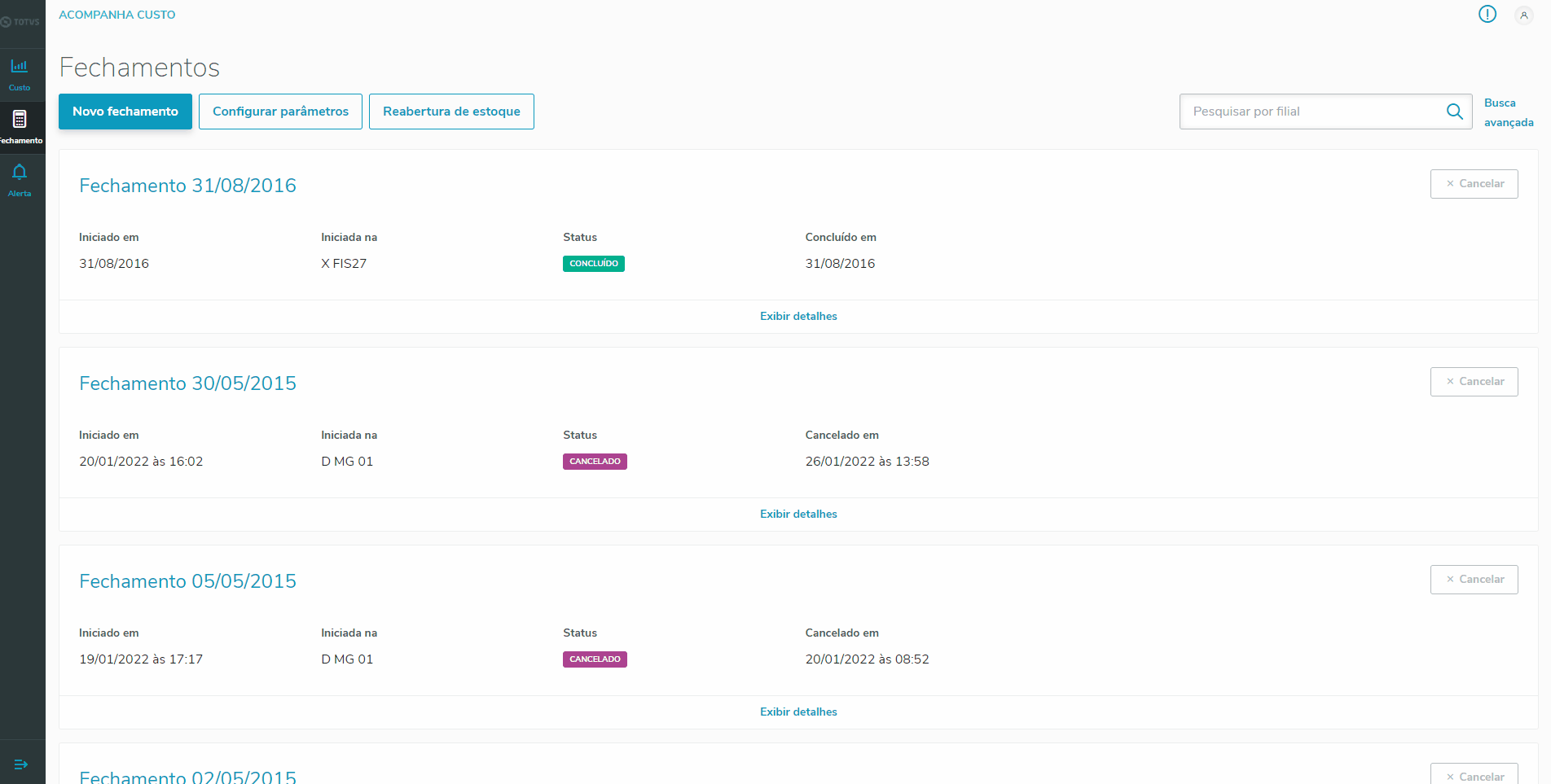Open the Fechamento 05/05/2015 title
1551x784 pixels.
point(187,581)
